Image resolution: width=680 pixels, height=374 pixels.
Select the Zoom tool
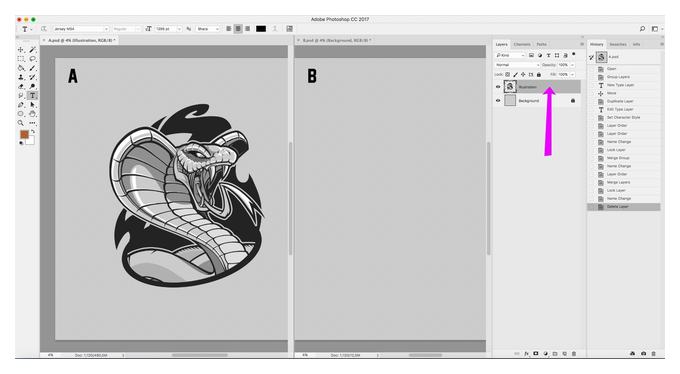[20, 123]
